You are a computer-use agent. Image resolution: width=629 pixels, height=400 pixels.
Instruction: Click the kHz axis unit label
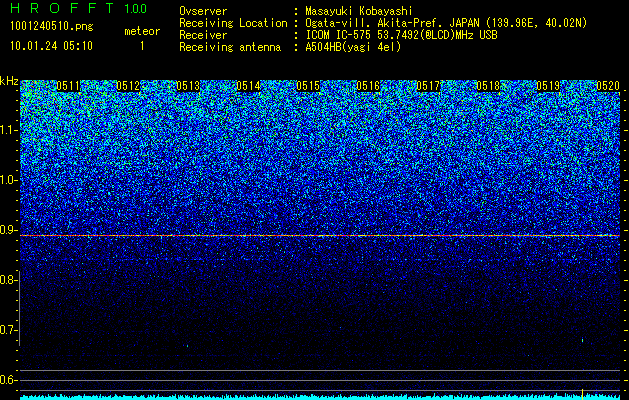coord(9,81)
